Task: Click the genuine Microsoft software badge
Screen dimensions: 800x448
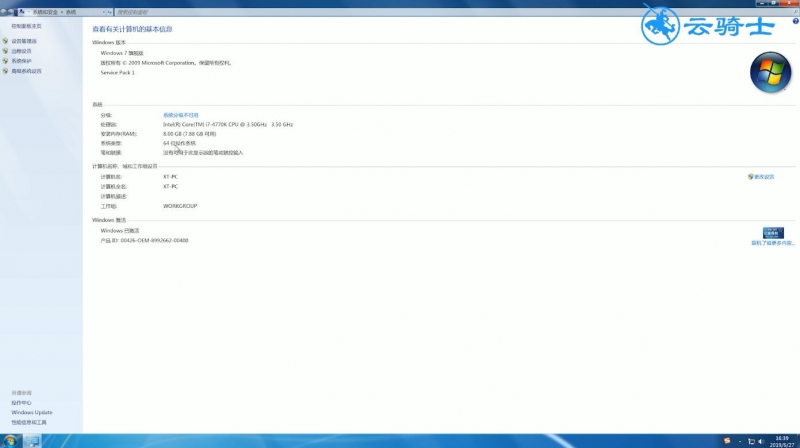Action: (x=773, y=233)
